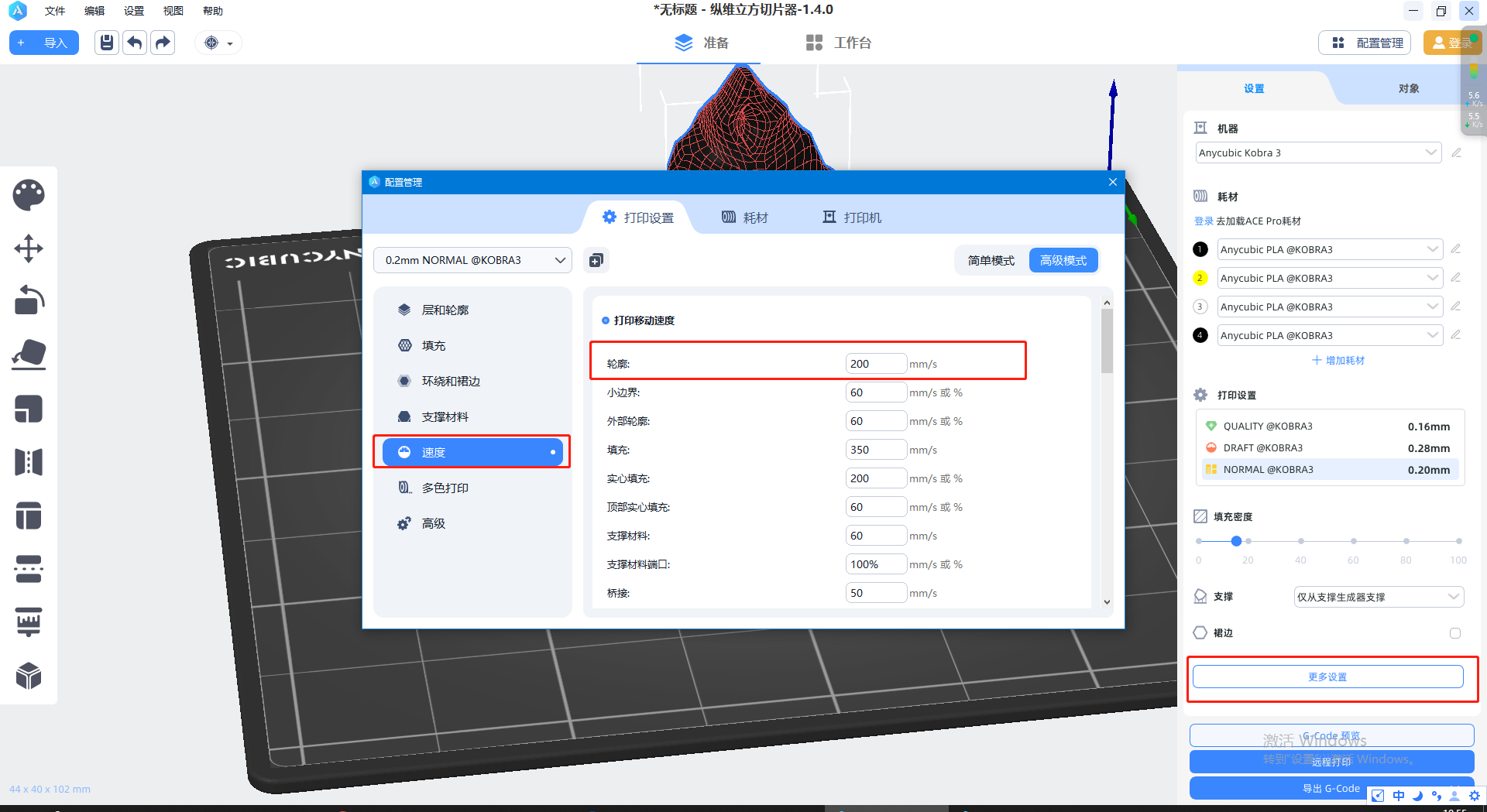This screenshot has width=1487, height=812.
Task: Click the 轮廓 speed input field
Action: tap(876, 364)
